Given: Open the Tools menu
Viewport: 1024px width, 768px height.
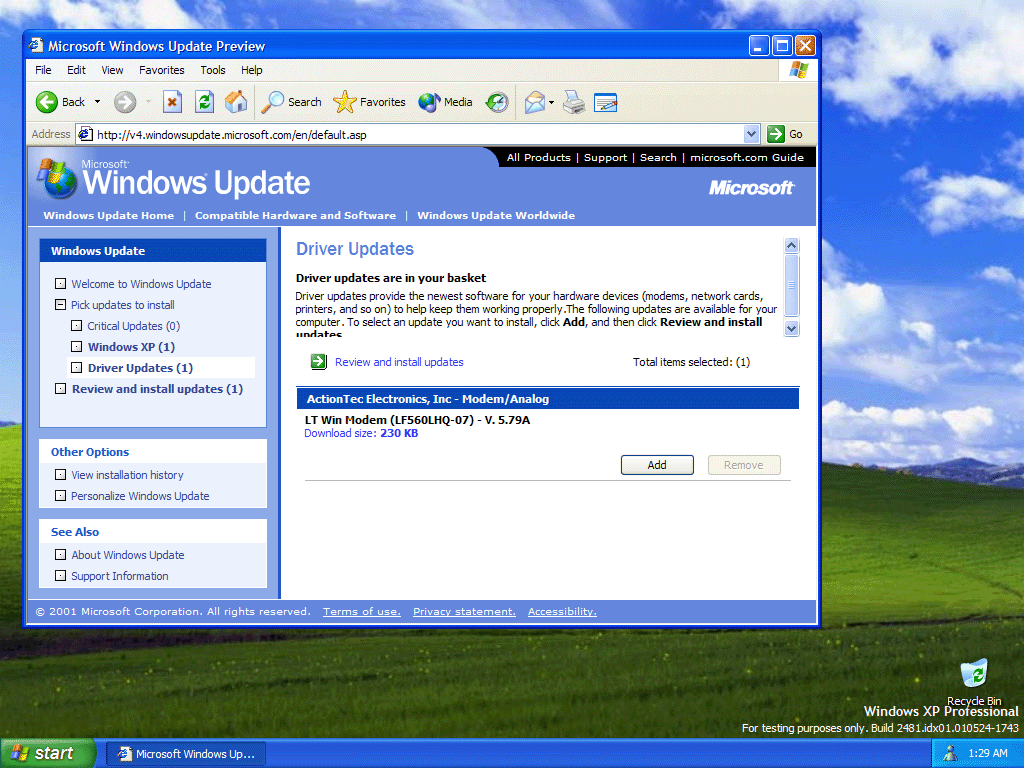Looking at the screenshot, I should point(213,70).
